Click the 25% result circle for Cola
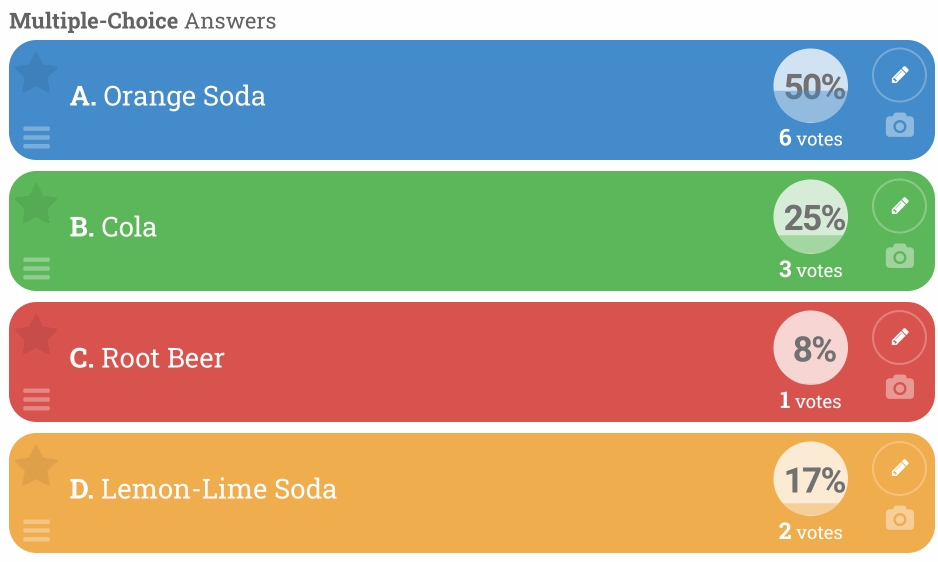Viewport: 938px width, 562px height. point(811,217)
